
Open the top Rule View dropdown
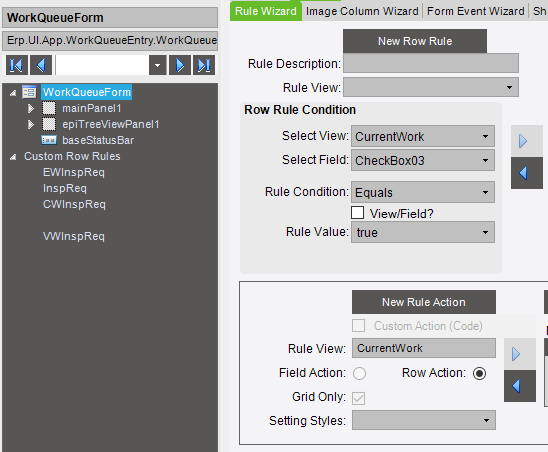tap(509, 87)
